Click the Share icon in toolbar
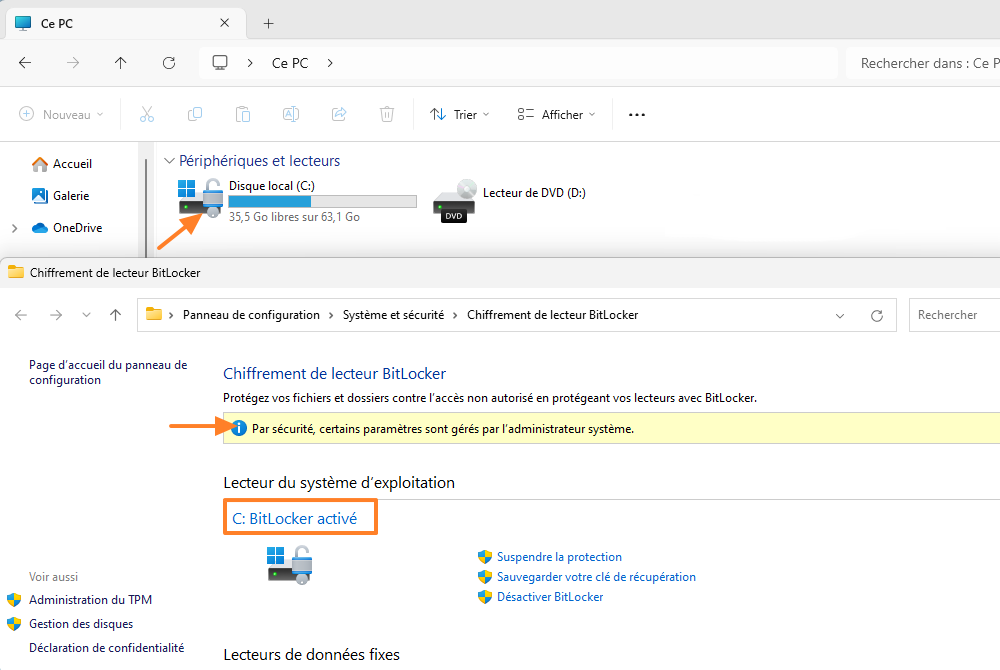1000x670 pixels. [x=339, y=115]
